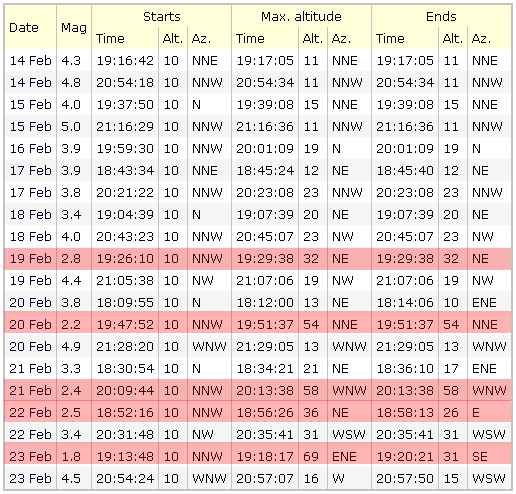Click the highlighted 21 Feb date at 20:09:44
The width and height of the screenshot is (516, 494).
[30, 391]
